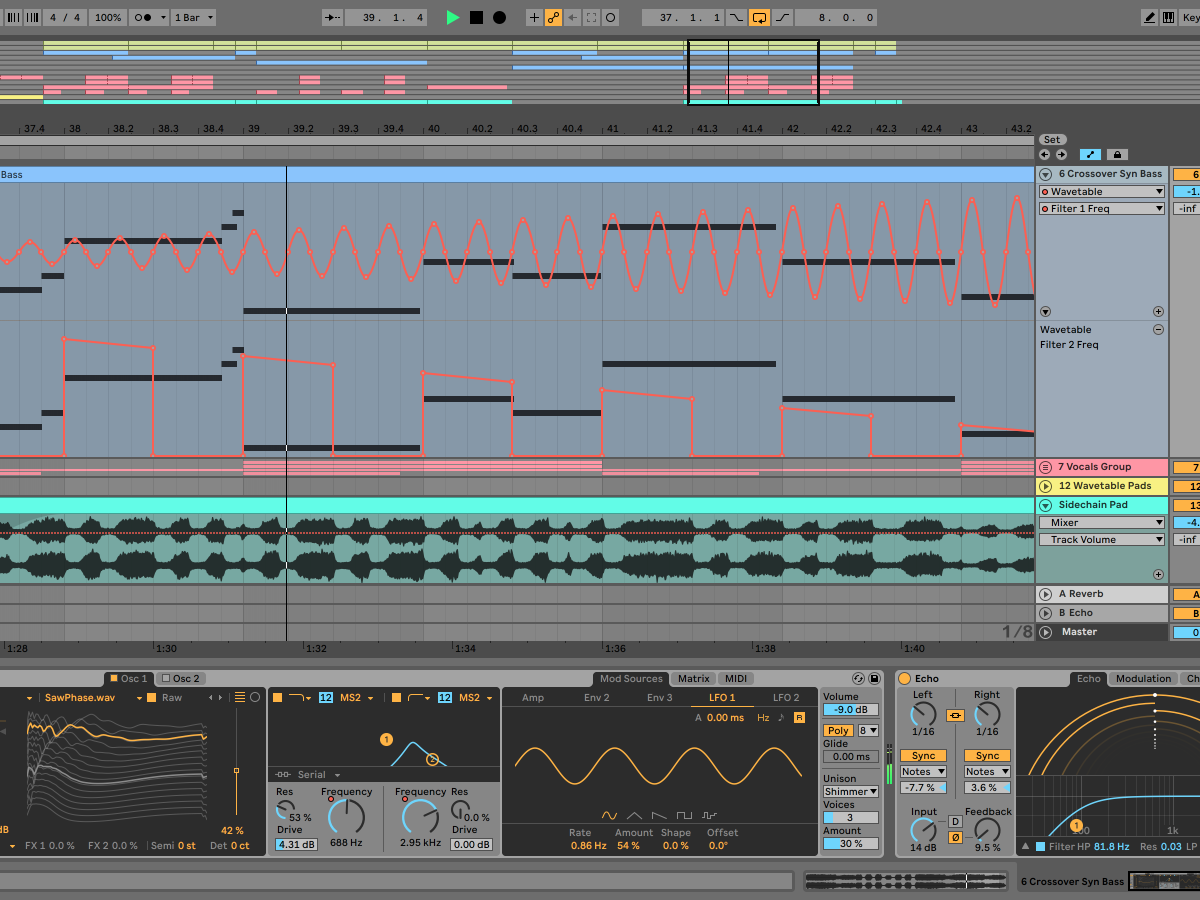Toggle the Echo device power switch
This screenshot has width=1200, height=900.
(905, 678)
